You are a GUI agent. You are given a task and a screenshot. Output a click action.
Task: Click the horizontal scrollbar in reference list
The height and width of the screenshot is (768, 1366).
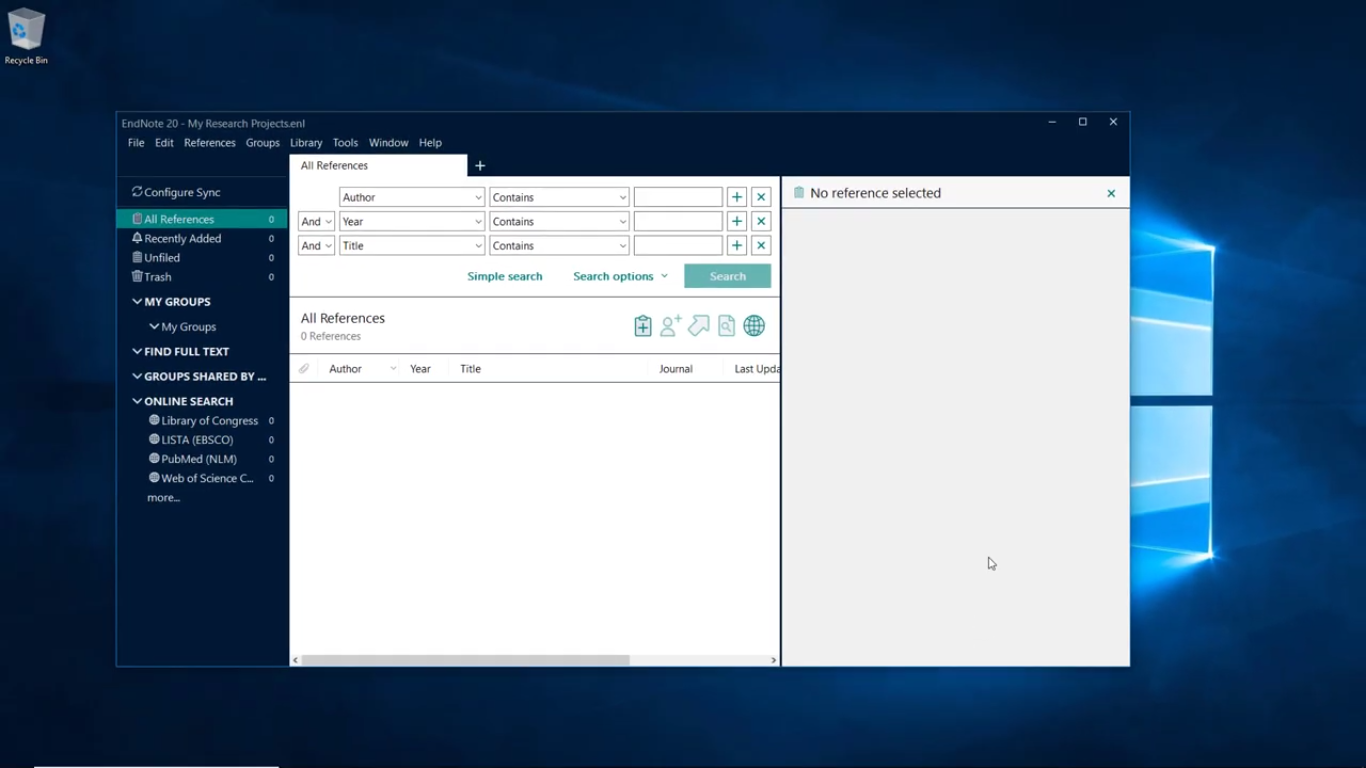point(466,660)
